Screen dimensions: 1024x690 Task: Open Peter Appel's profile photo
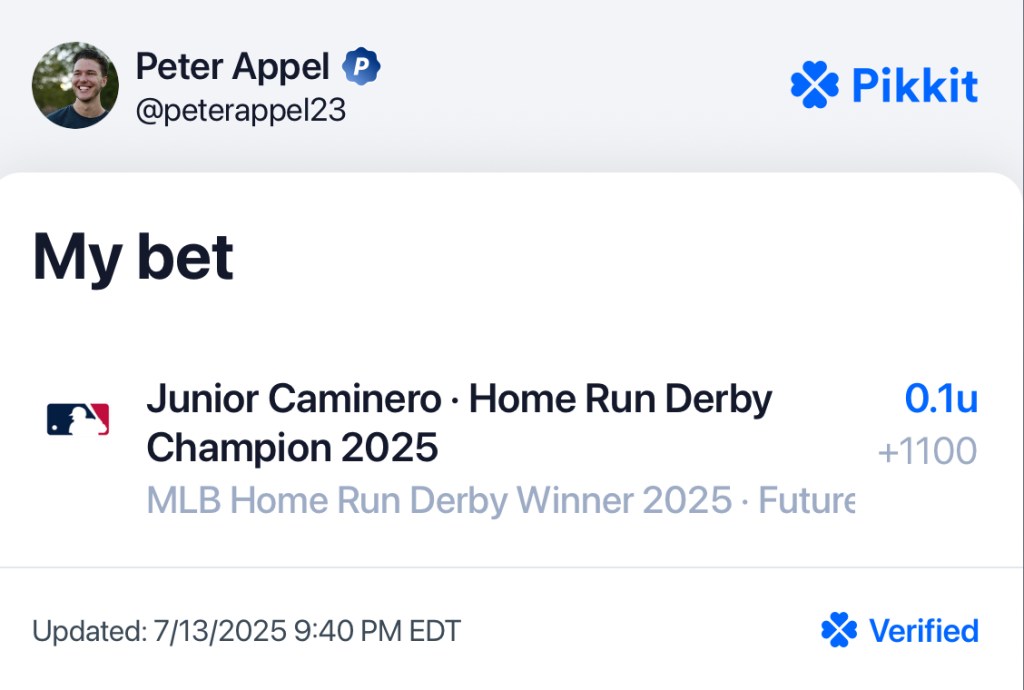(75, 85)
